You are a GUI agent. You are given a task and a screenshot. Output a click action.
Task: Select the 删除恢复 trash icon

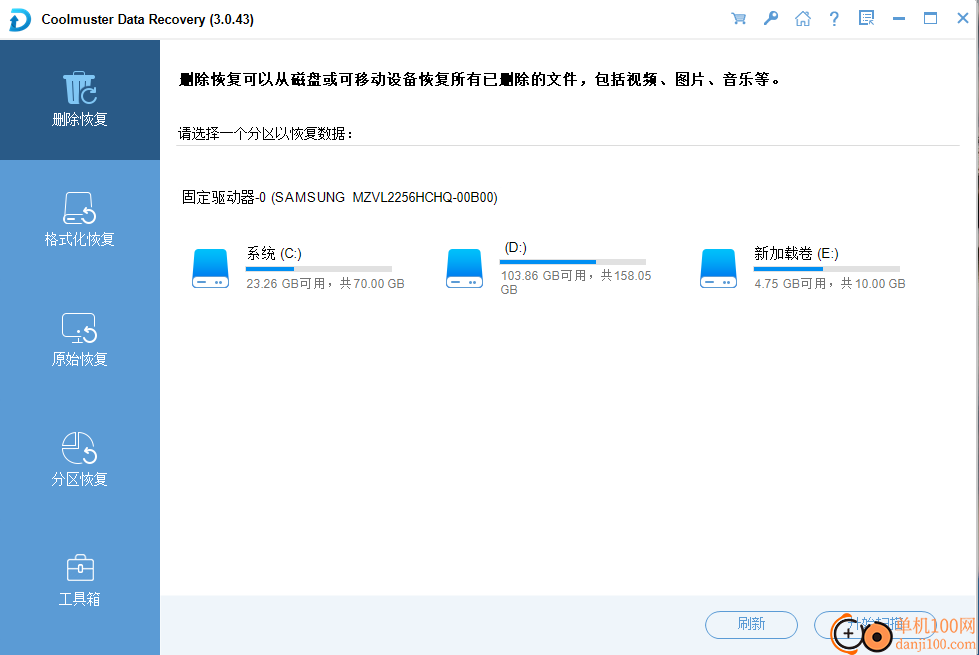point(79,88)
